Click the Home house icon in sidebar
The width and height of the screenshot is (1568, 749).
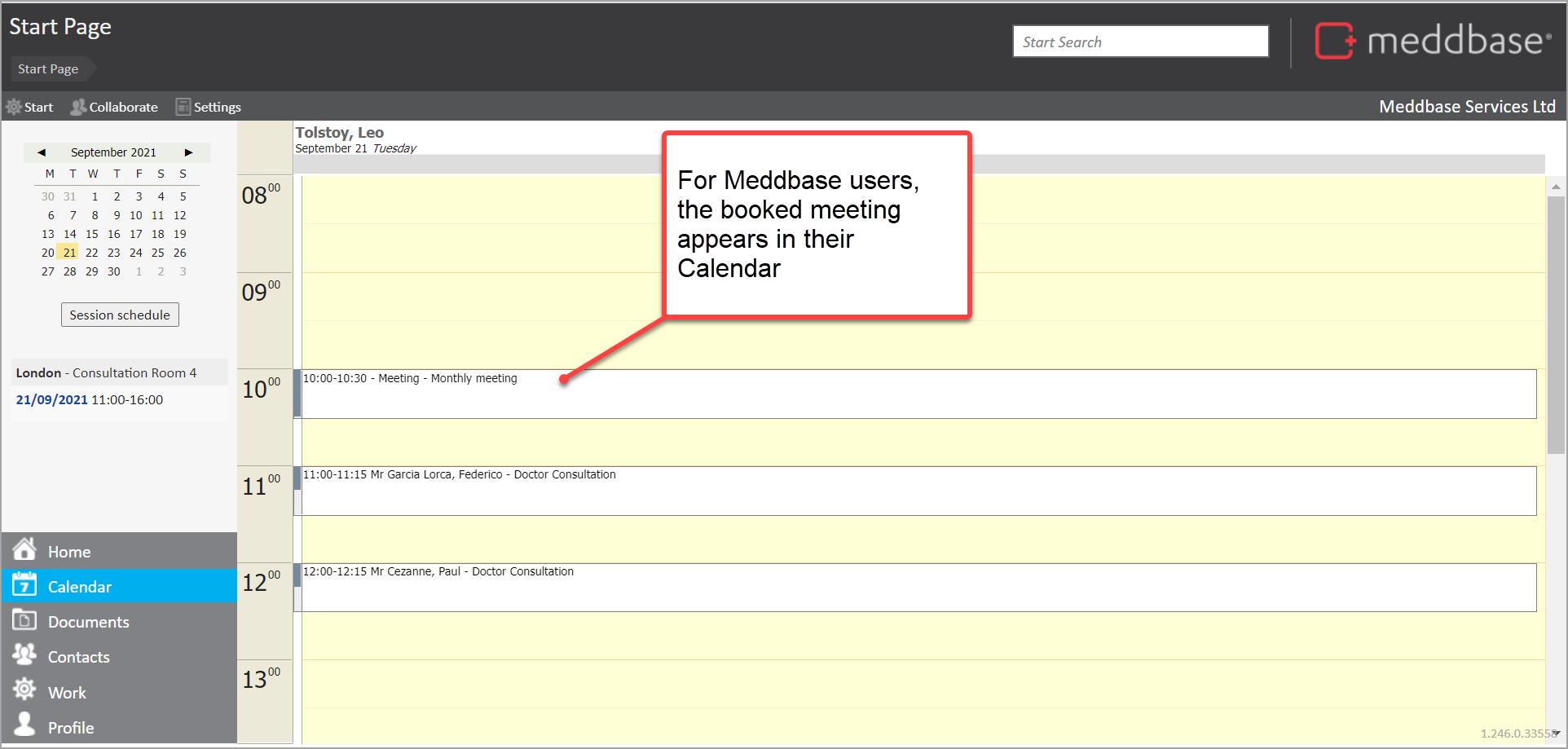[24, 550]
